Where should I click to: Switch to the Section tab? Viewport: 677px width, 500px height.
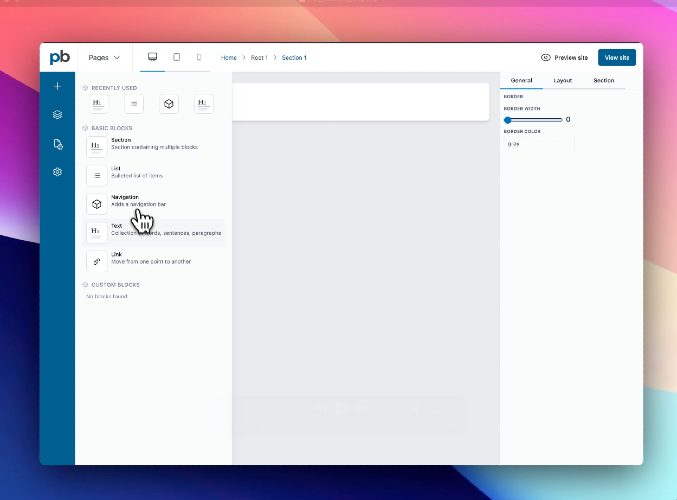(x=604, y=80)
